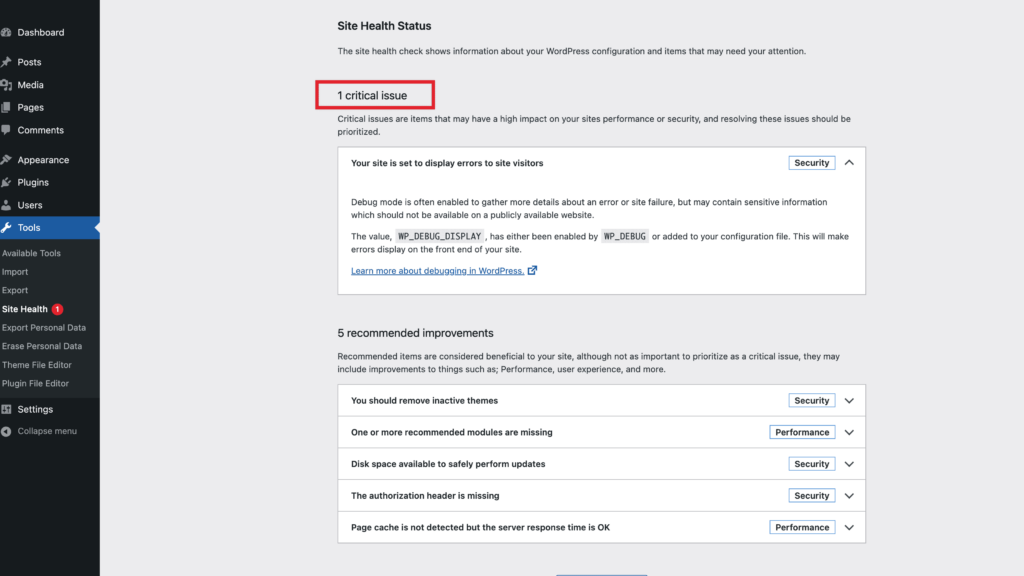
Task: Click the Dashboard gauge icon
Action: click(x=6, y=32)
